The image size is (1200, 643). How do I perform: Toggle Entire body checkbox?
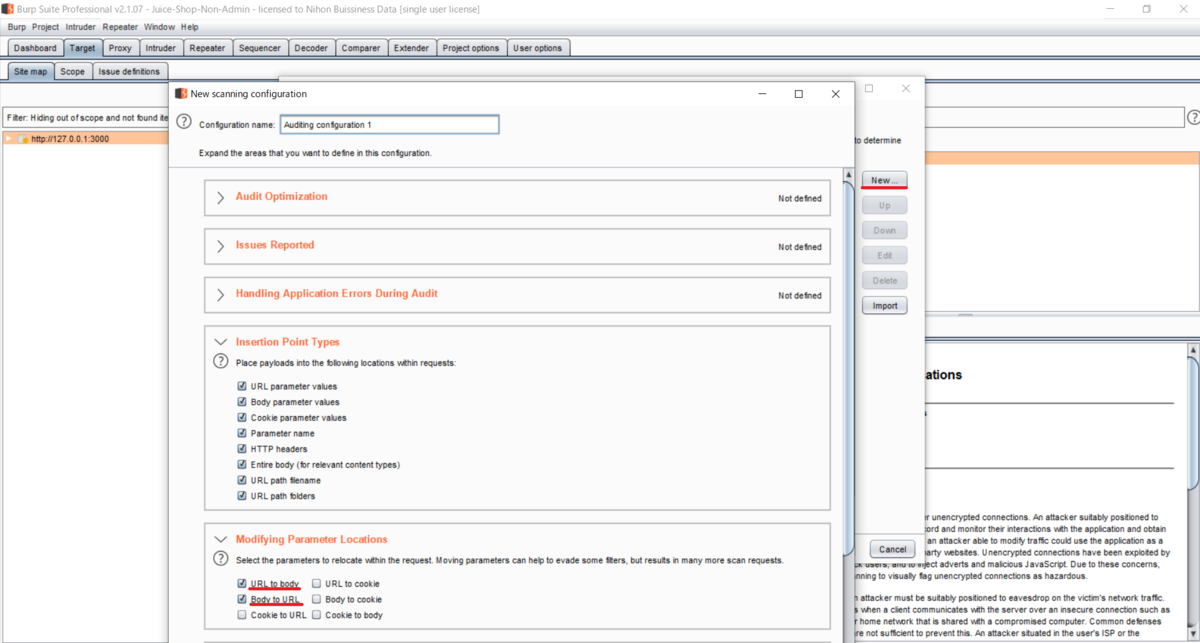(242, 464)
